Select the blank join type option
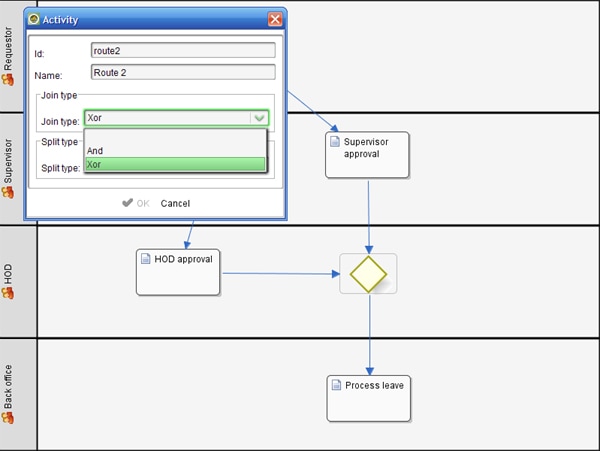 (175, 137)
